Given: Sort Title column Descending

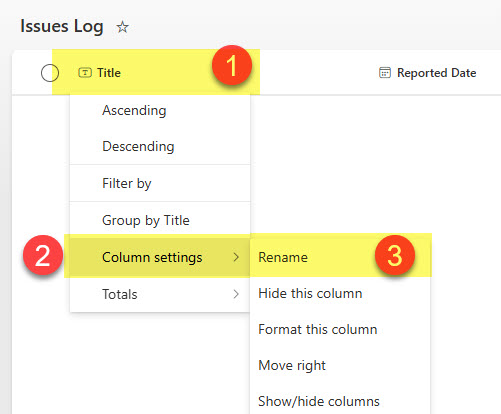Looking at the screenshot, I should [160, 146].
